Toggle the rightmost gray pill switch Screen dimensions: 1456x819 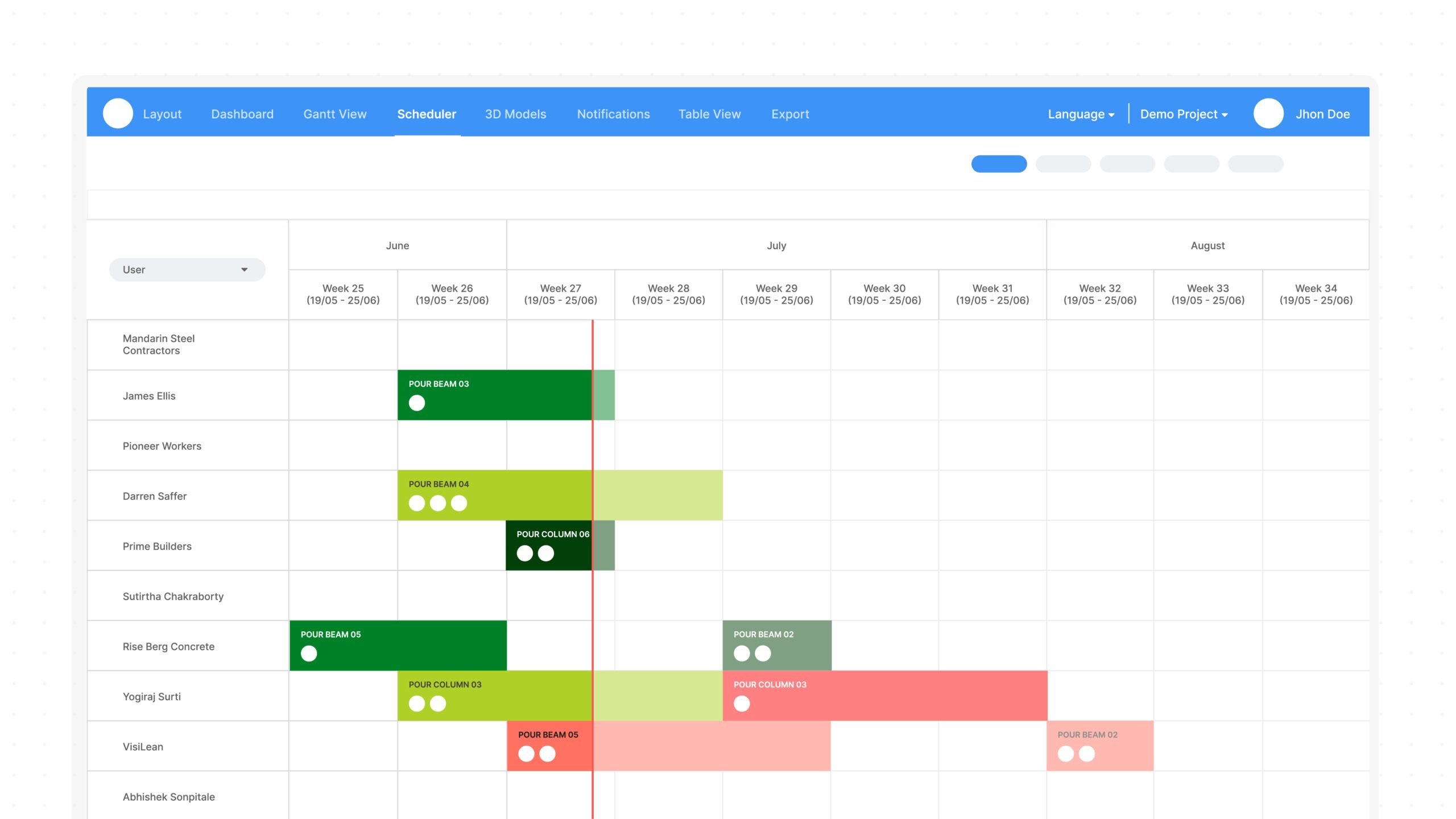click(x=1256, y=164)
